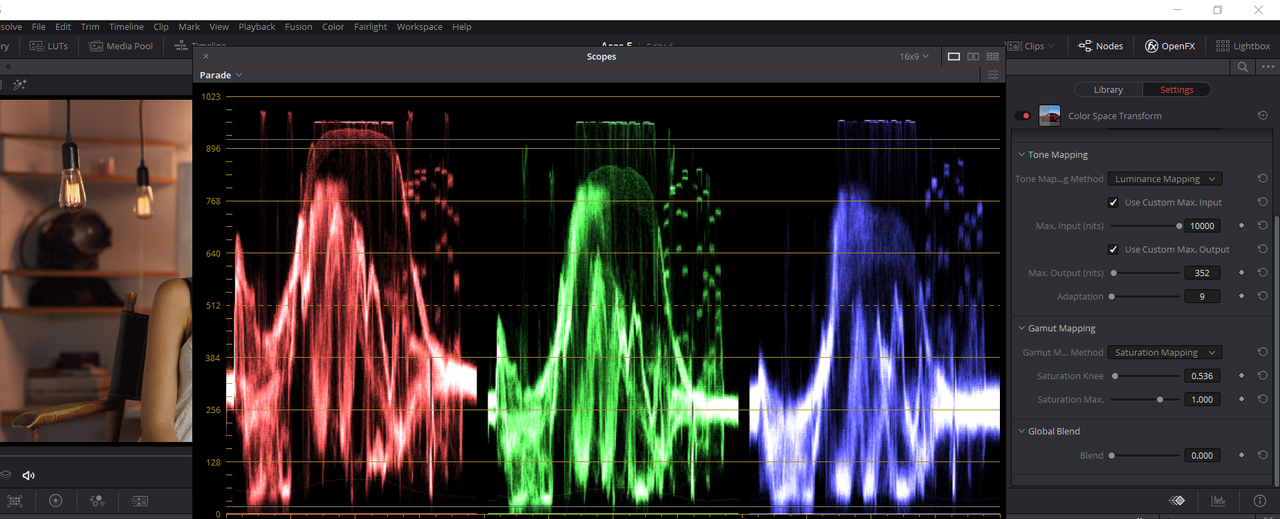Uncheck Use Custom Max. Output
The height and width of the screenshot is (519, 1280).
pyautogui.click(x=1113, y=249)
